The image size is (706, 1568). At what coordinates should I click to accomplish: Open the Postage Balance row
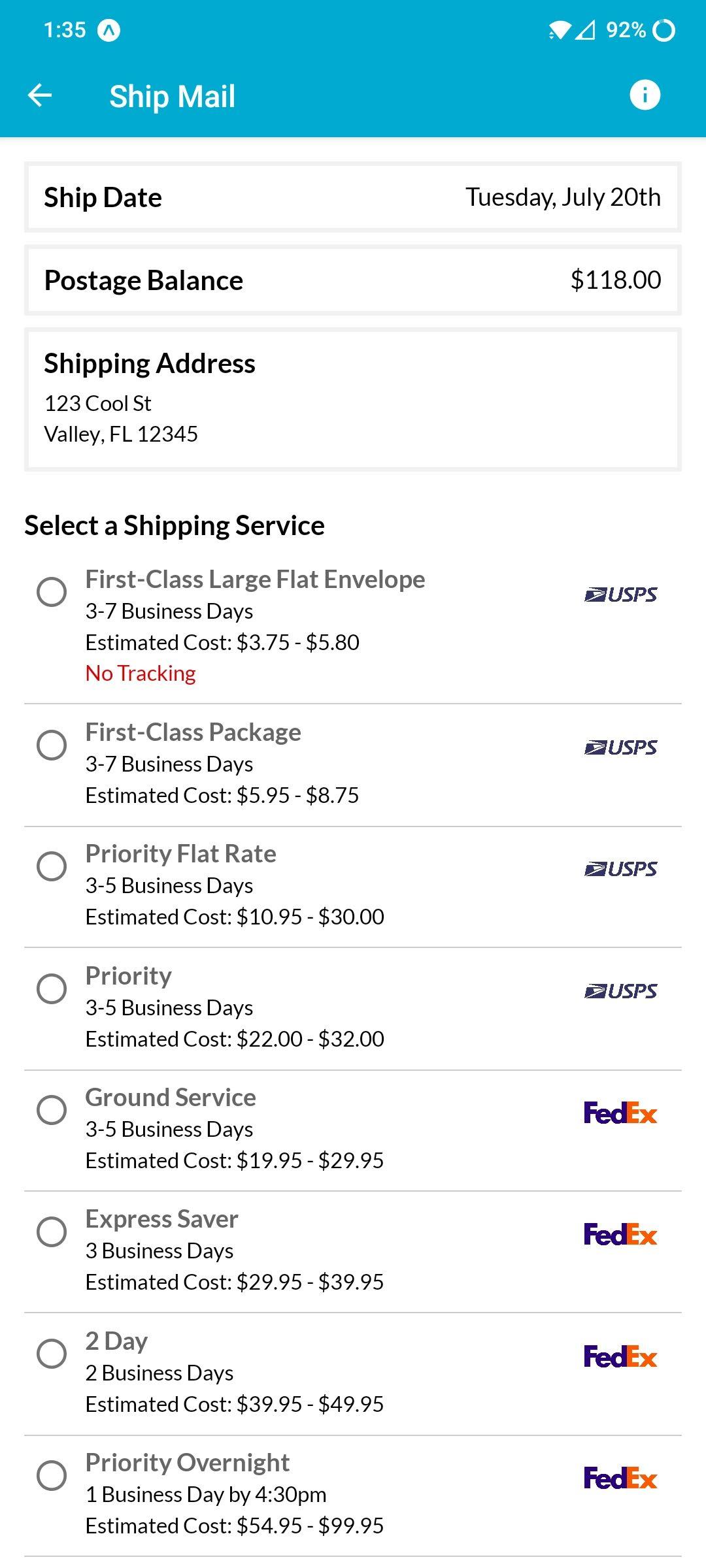pos(353,280)
